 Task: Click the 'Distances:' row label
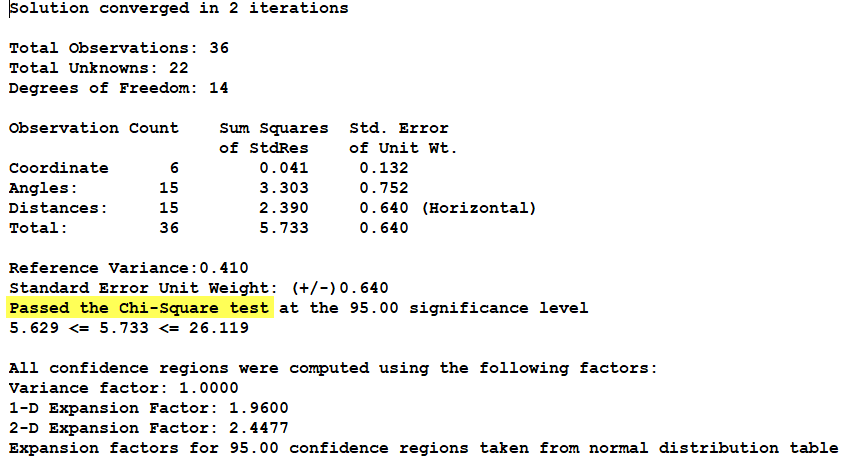coord(59,208)
